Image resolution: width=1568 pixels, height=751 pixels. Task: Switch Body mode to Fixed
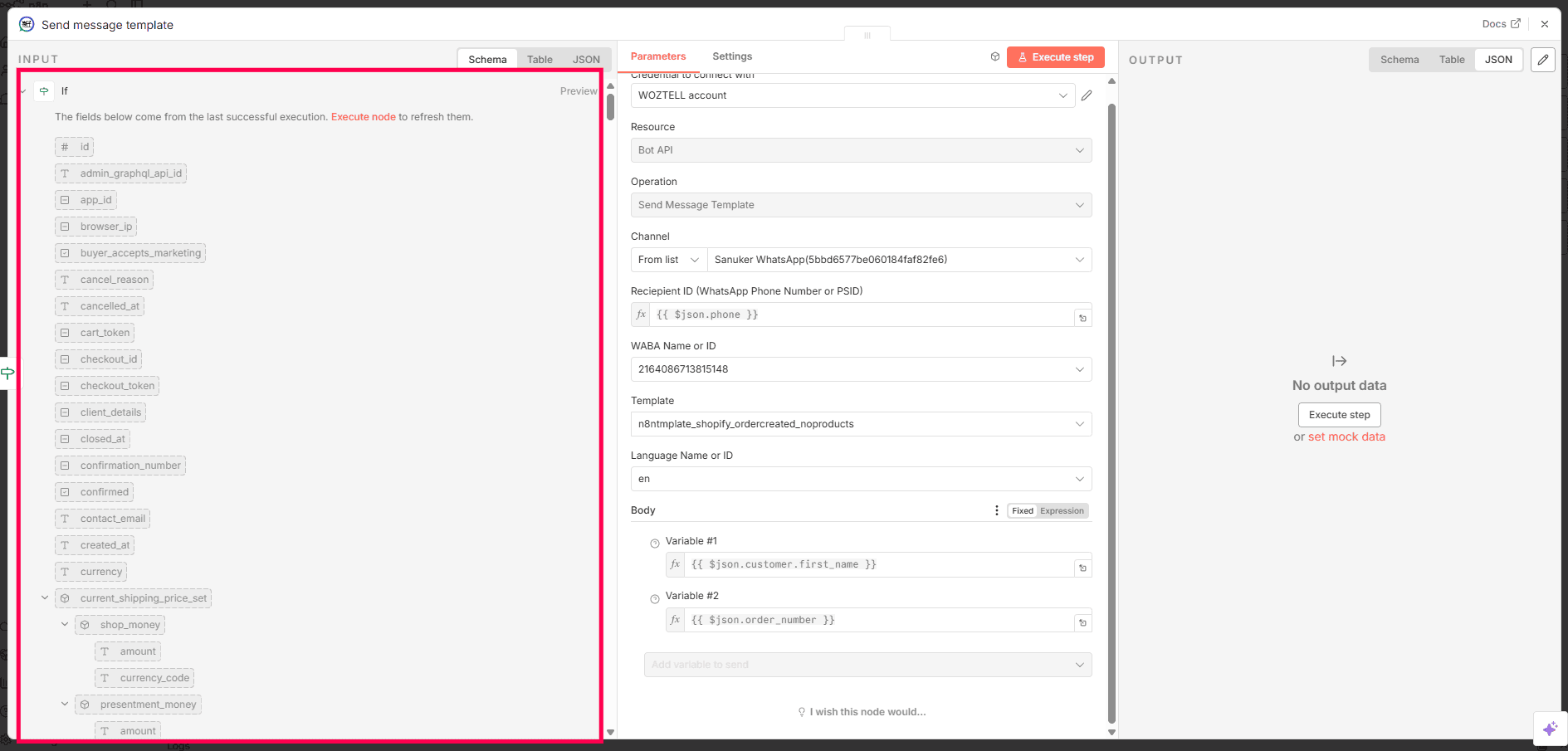click(x=1022, y=511)
